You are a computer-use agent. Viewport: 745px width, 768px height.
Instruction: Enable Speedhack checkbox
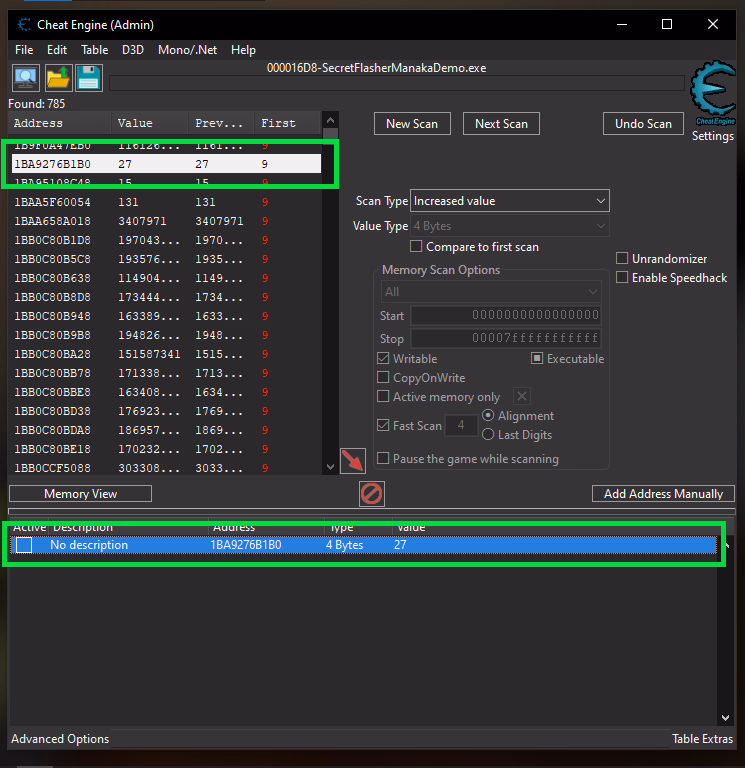[x=622, y=277]
